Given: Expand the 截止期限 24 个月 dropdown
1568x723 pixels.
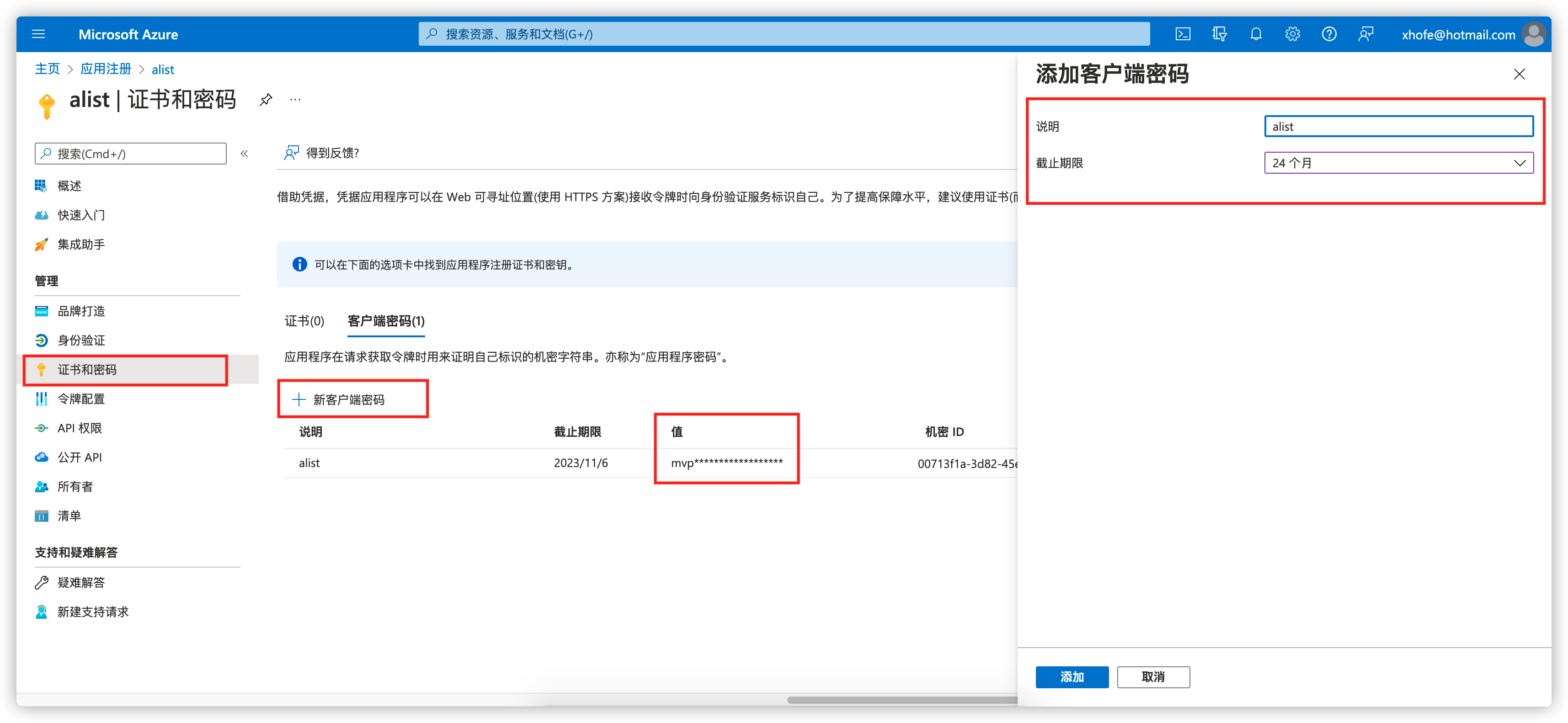Looking at the screenshot, I should (x=1398, y=163).
